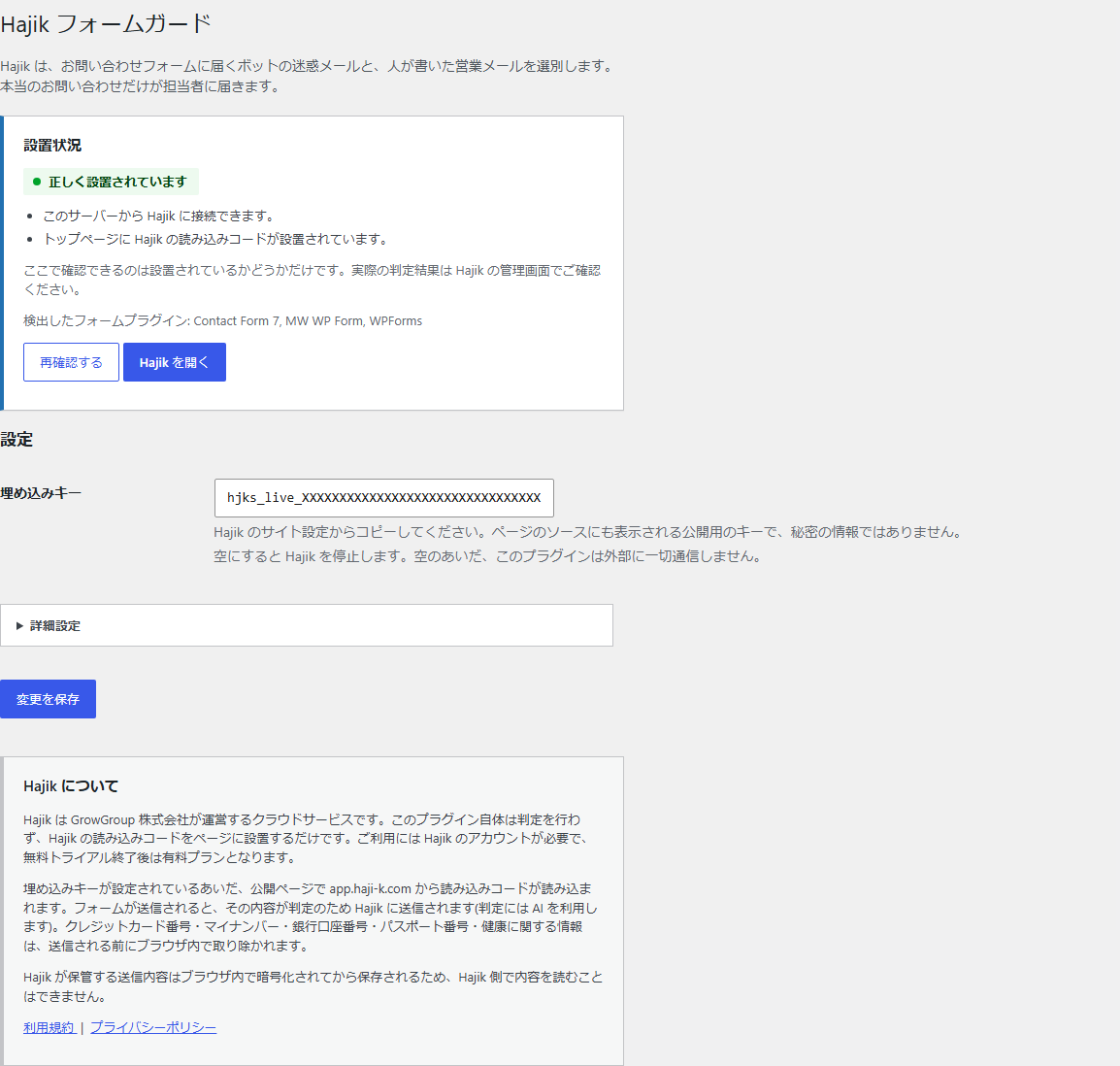Click the 再確認する button

pos(71,362)
